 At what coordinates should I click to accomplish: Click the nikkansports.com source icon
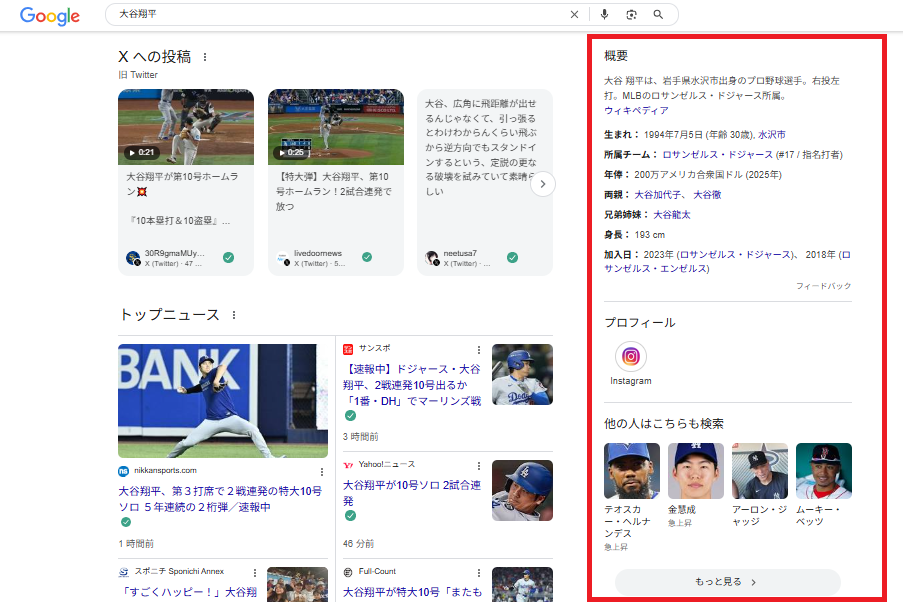(123, 471)
